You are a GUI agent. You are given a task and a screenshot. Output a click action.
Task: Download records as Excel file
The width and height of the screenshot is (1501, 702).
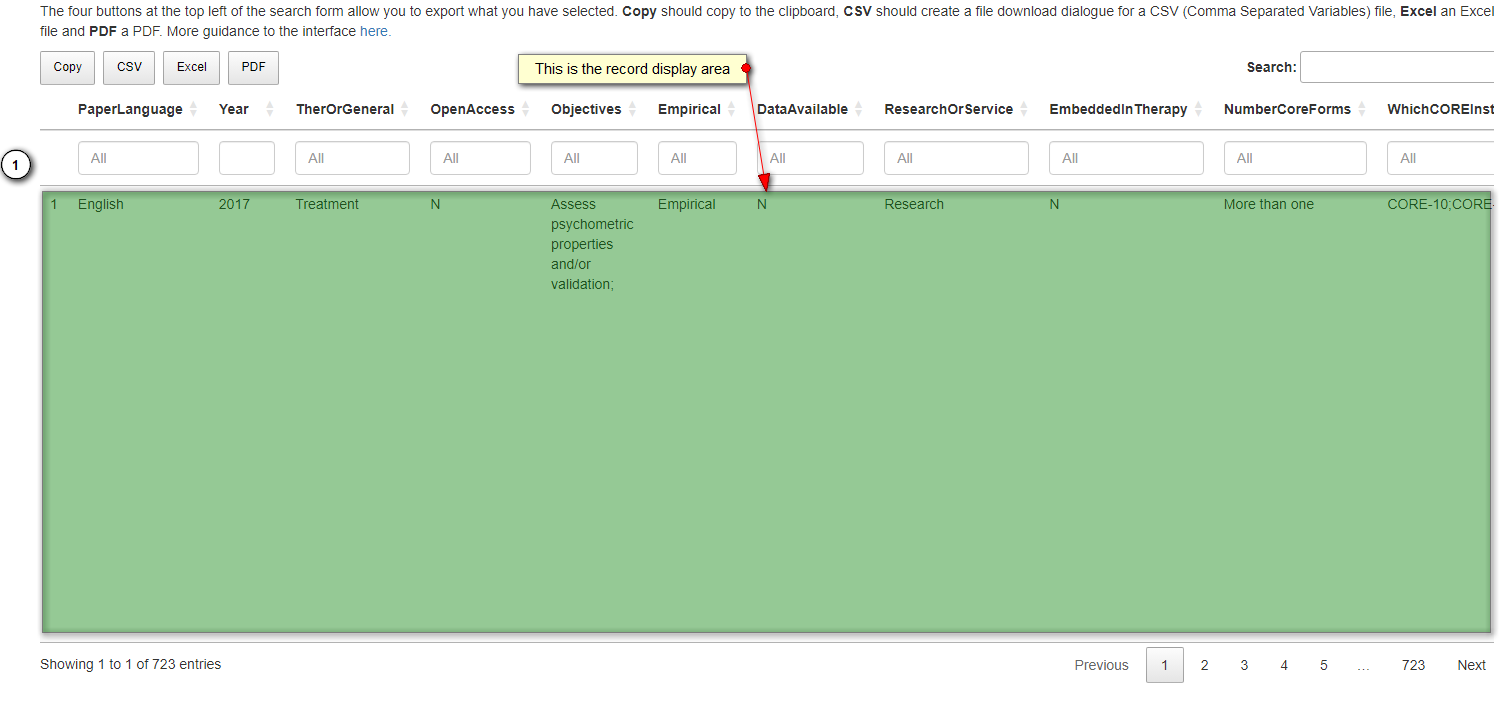click(x=190, y=67)
